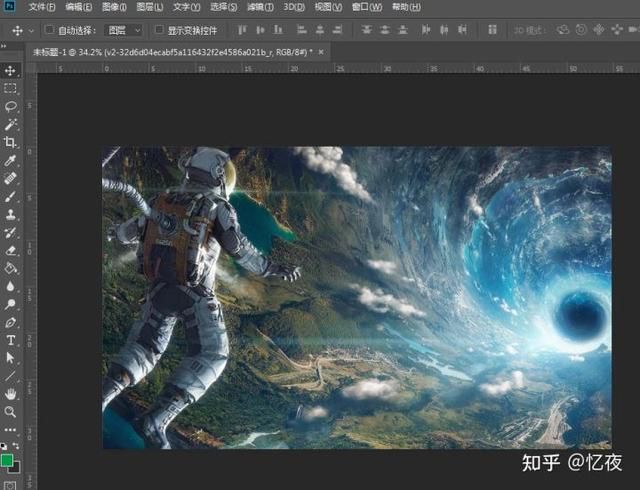Open the 滤镜(T) menu
The width and height of the screenshot is (640, 490).
pos(260,7)
